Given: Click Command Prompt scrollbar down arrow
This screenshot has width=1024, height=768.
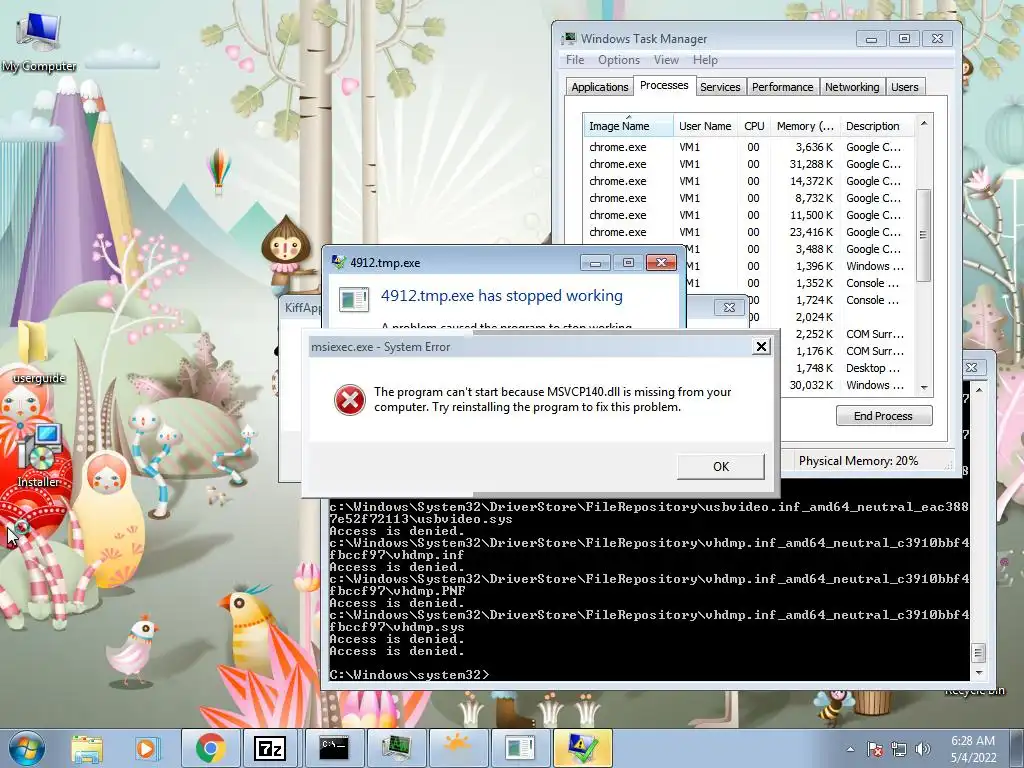Looking at the screenshot, I should tap(978, 672).
